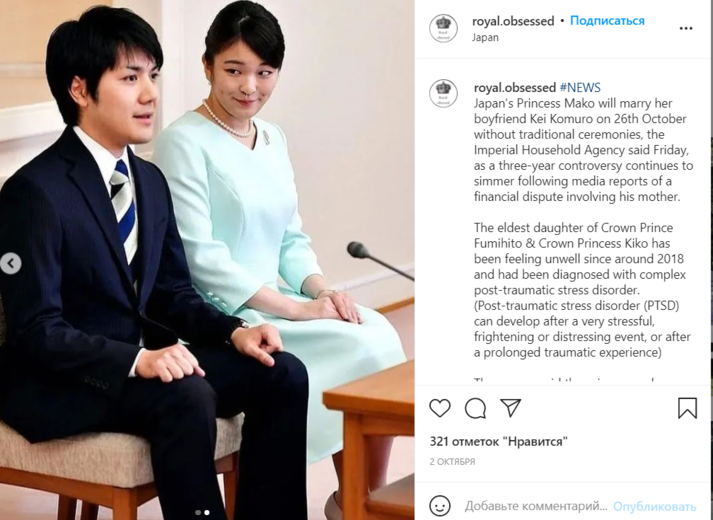
Task: Open royal.obsessed avatar beside the caption
Action: point(443,94)
